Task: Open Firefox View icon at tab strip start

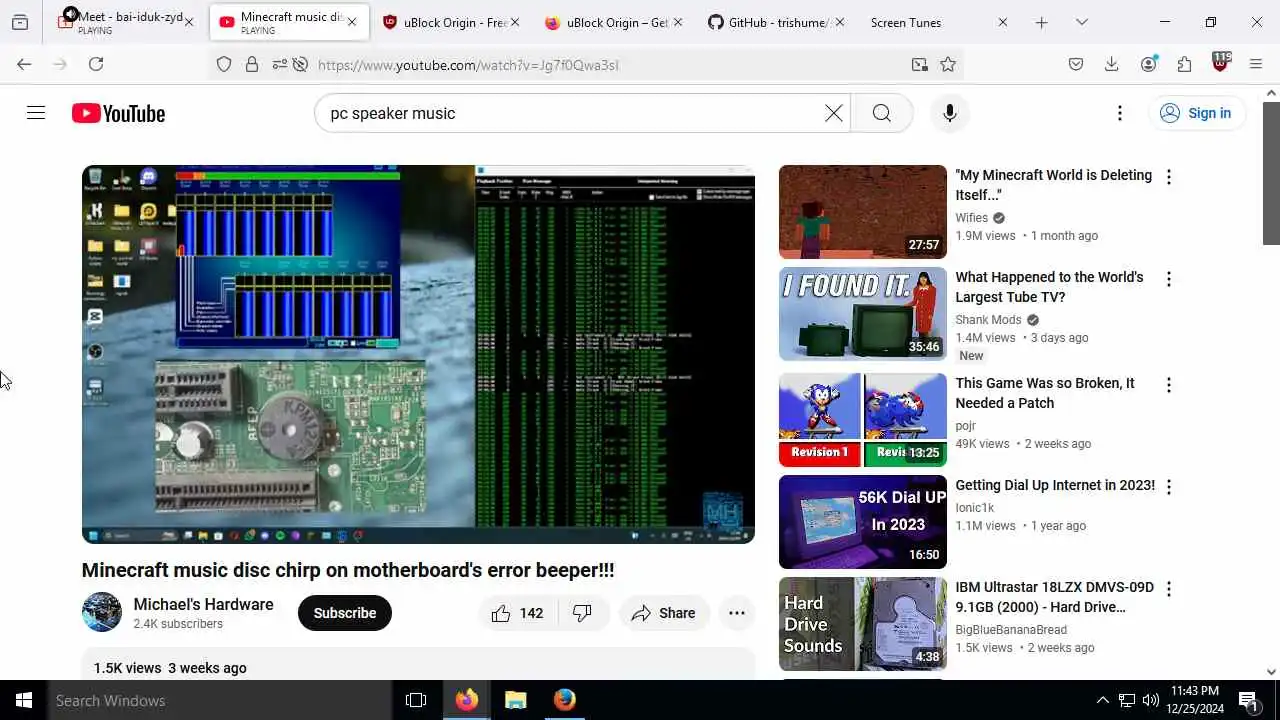Action: (20, 22)
